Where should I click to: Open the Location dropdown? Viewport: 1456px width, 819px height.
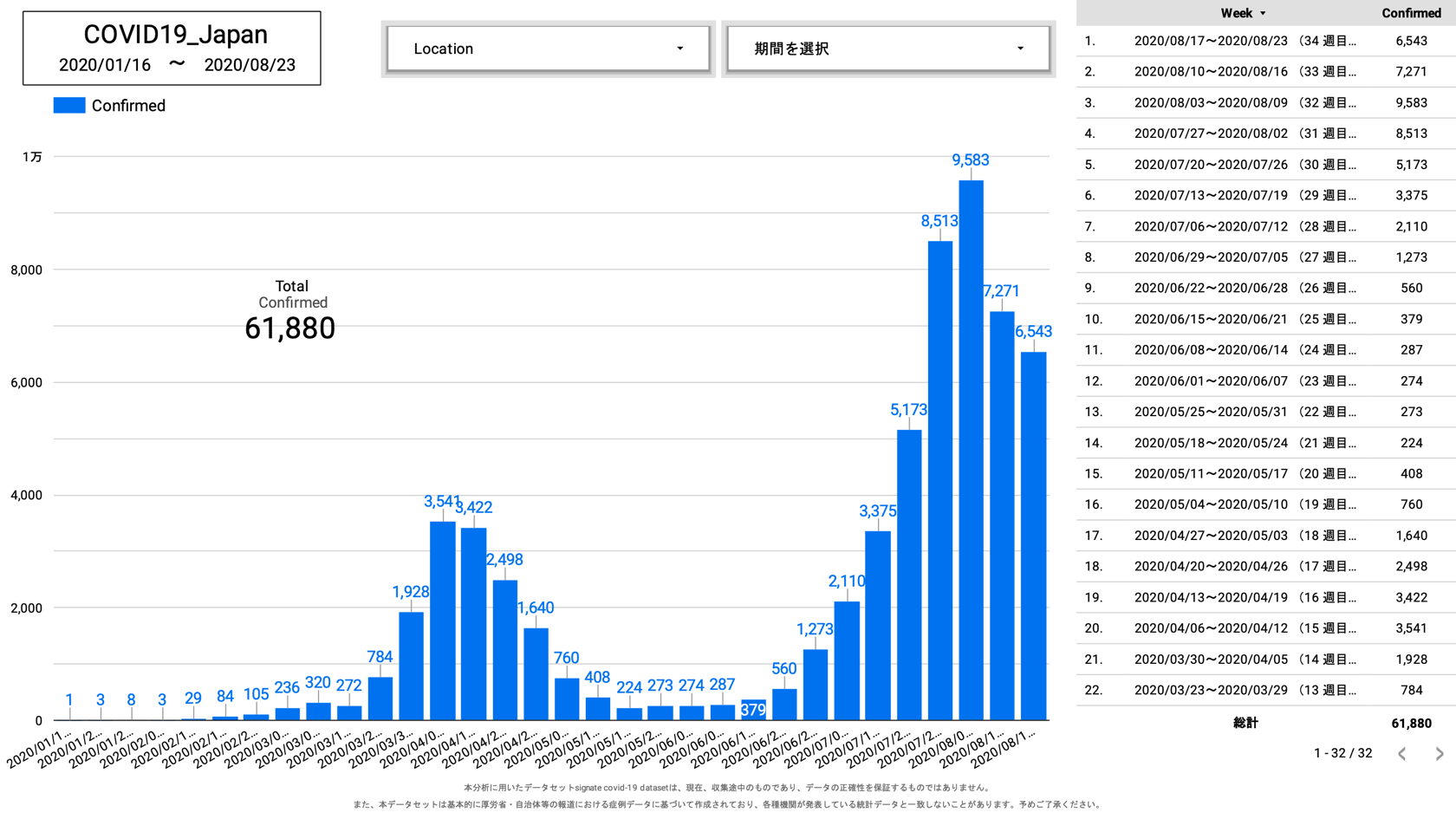coord(548,49)
